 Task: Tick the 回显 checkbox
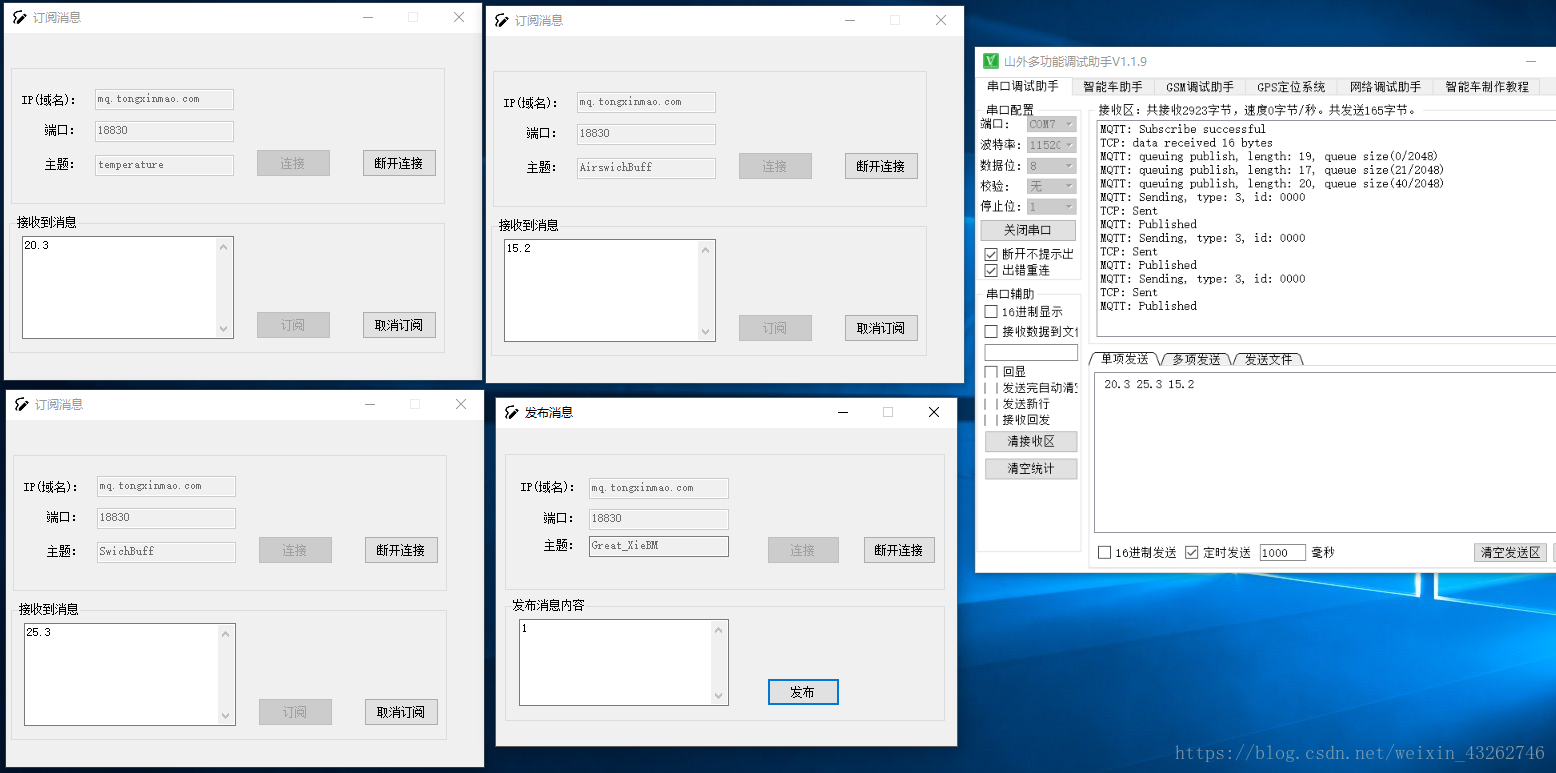991,372
